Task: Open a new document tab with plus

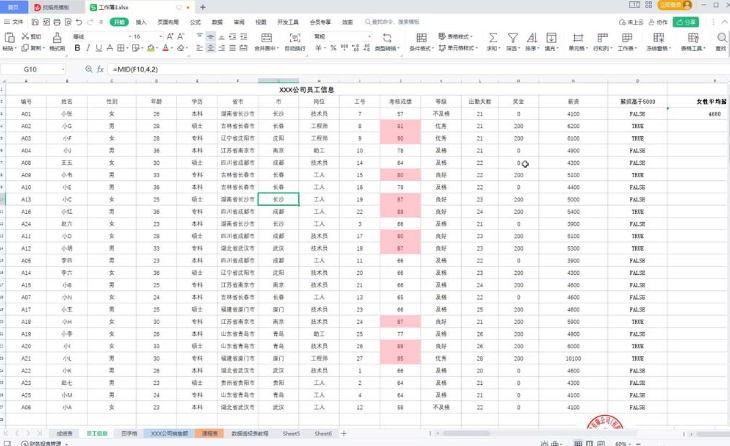Action: (x=203, y=7)
